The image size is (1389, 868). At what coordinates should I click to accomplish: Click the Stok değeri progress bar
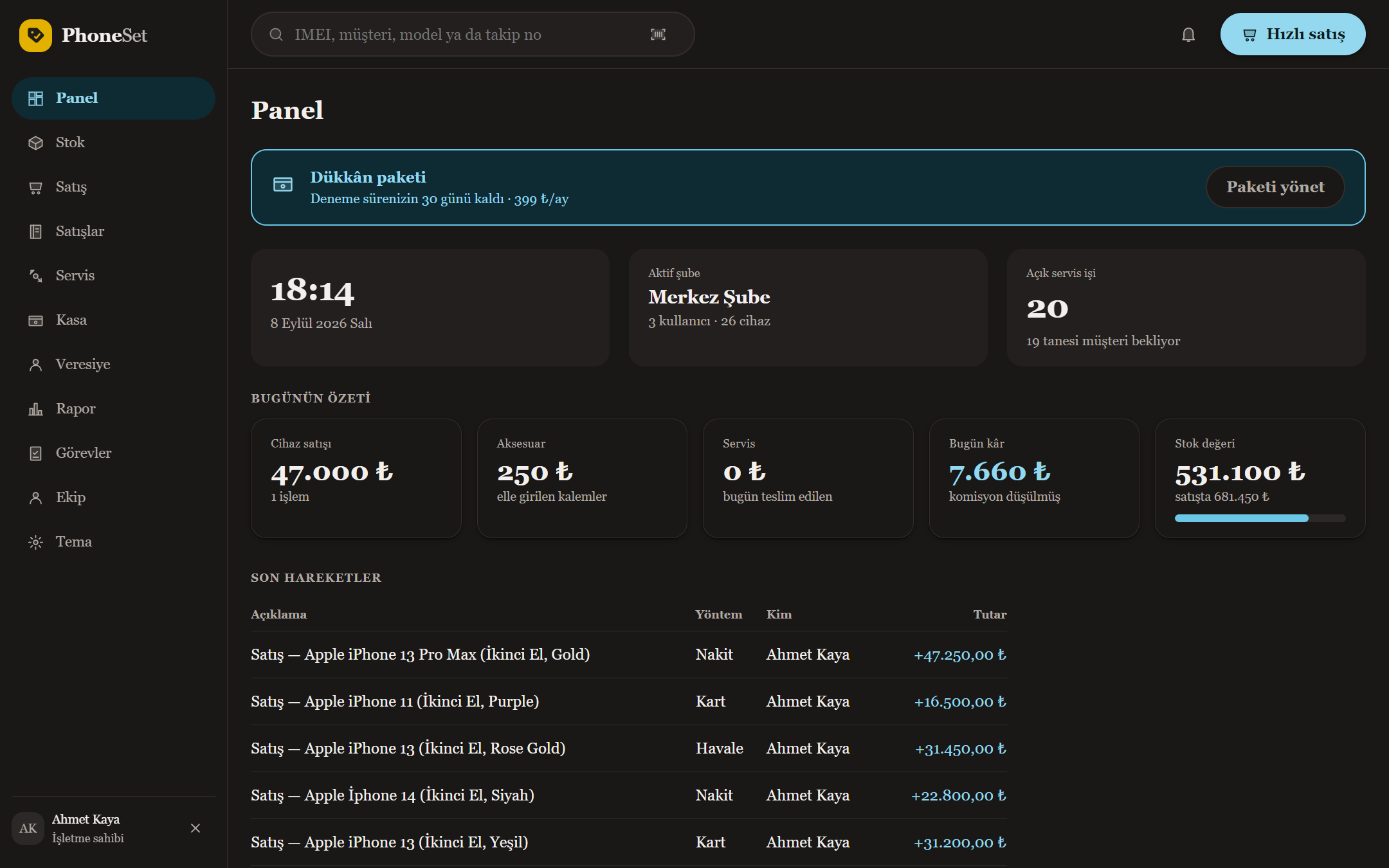pos(1260,518)
